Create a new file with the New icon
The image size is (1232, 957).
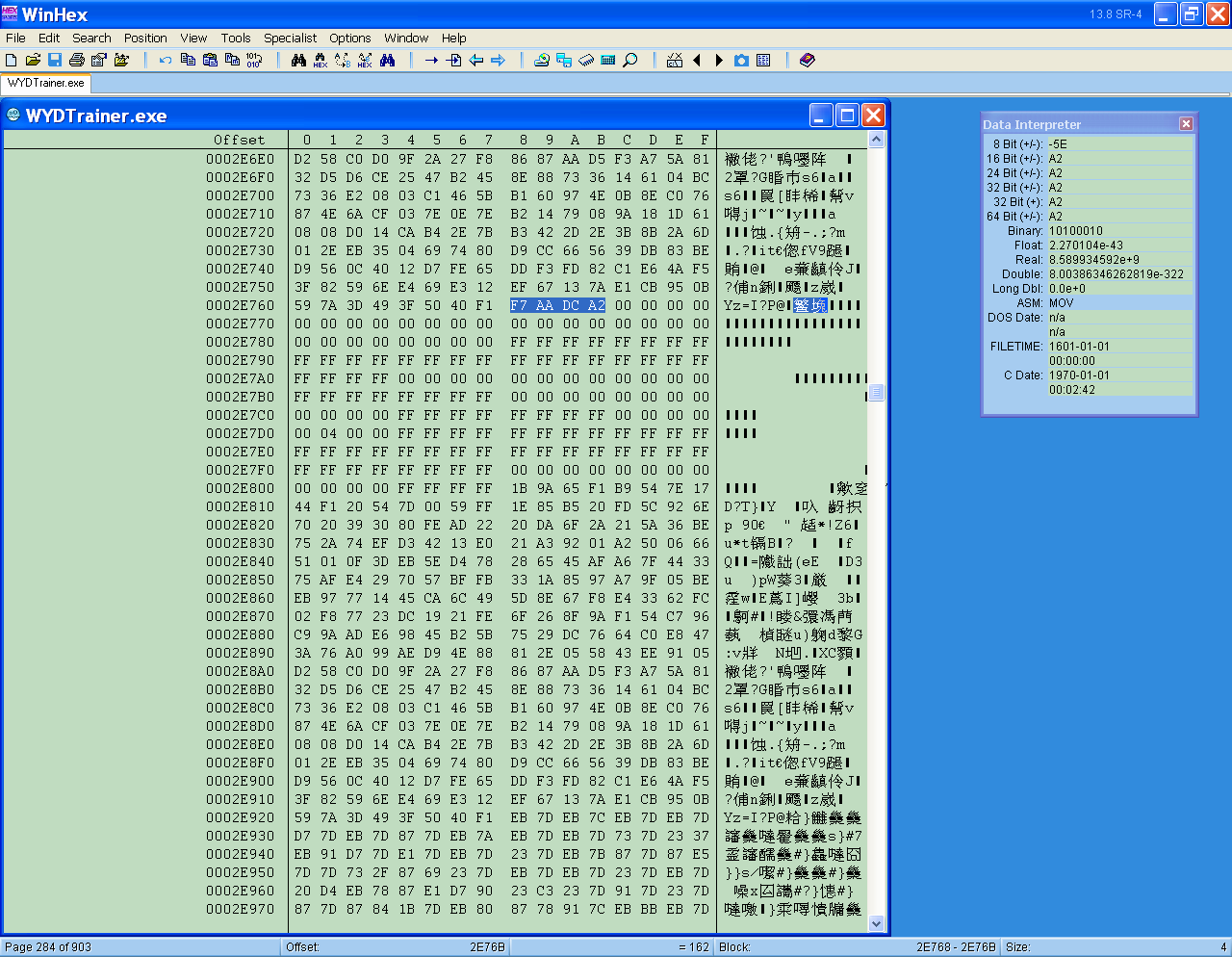click(12, 60)
